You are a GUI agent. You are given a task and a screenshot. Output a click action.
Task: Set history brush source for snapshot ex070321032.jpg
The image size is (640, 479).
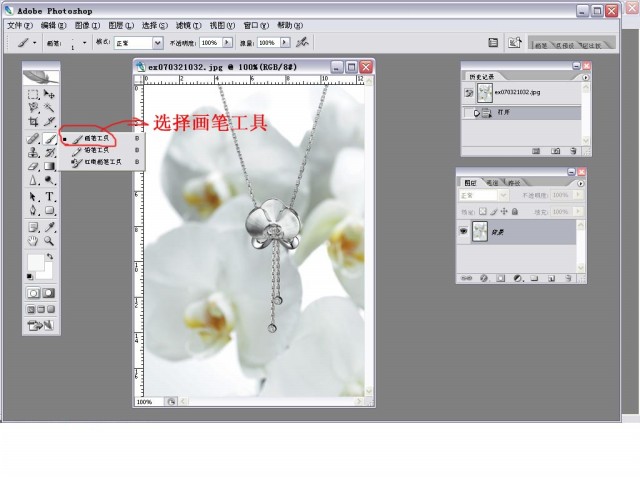(469, 93)
